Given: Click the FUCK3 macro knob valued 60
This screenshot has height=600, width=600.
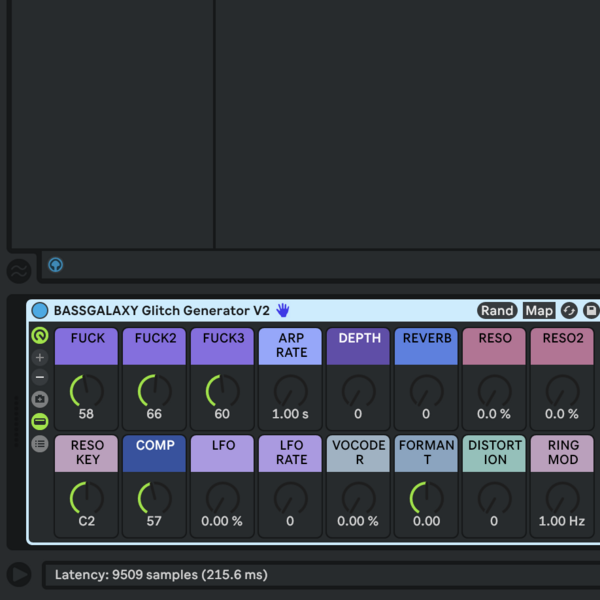Looking at the screenshot, I should click(x=222, y=391).
